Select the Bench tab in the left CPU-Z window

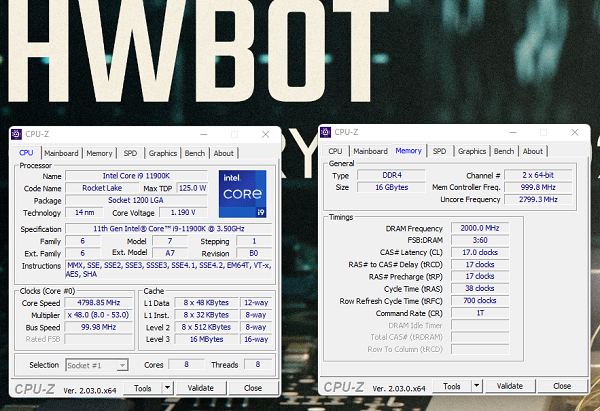click(195, 153)
